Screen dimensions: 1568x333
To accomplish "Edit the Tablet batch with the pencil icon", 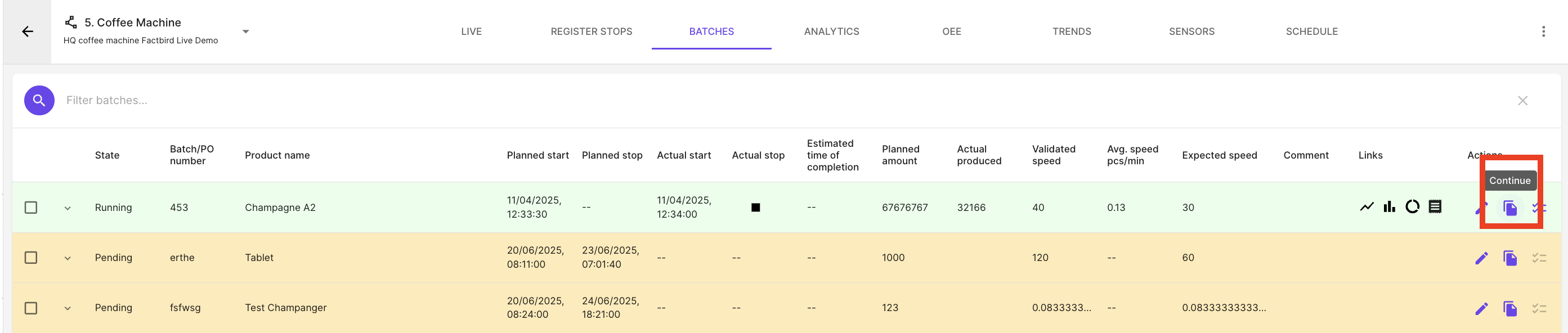I will click(1481, 258).
